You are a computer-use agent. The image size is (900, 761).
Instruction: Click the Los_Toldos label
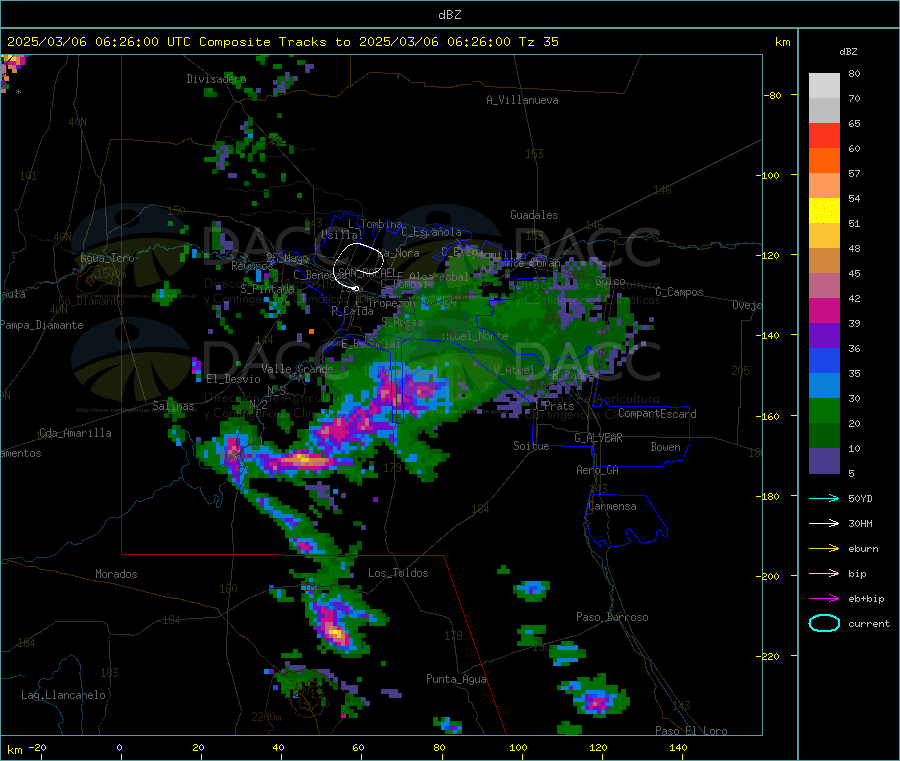coord(398,573)
